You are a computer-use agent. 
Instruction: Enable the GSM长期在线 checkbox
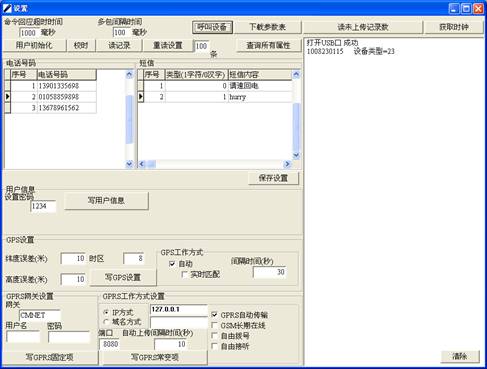[214, 325]
